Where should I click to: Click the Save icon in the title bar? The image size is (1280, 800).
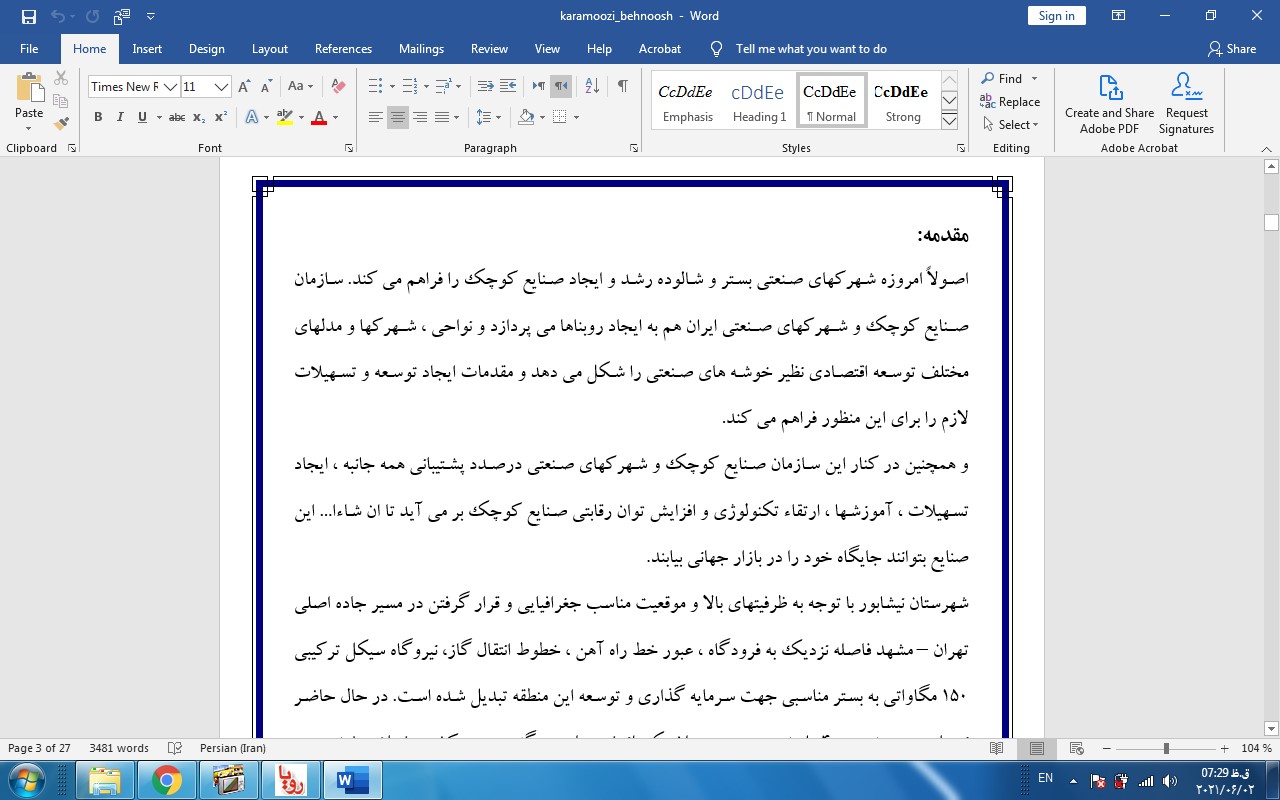[x=29, y=16]
